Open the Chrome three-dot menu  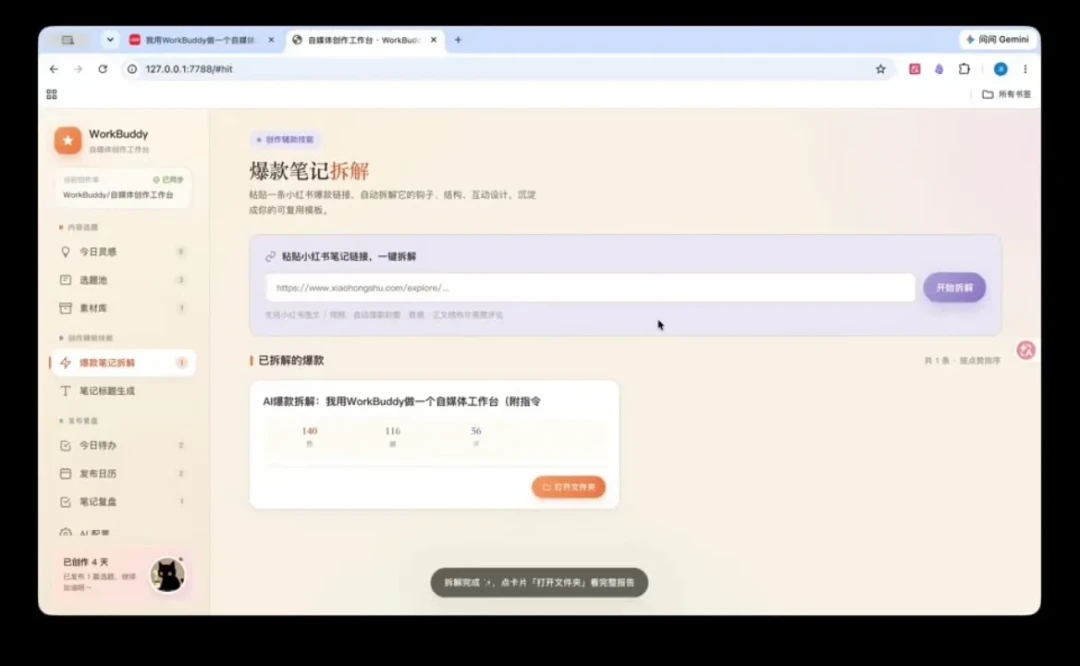pyautogui.click(x=1025, y=69)
